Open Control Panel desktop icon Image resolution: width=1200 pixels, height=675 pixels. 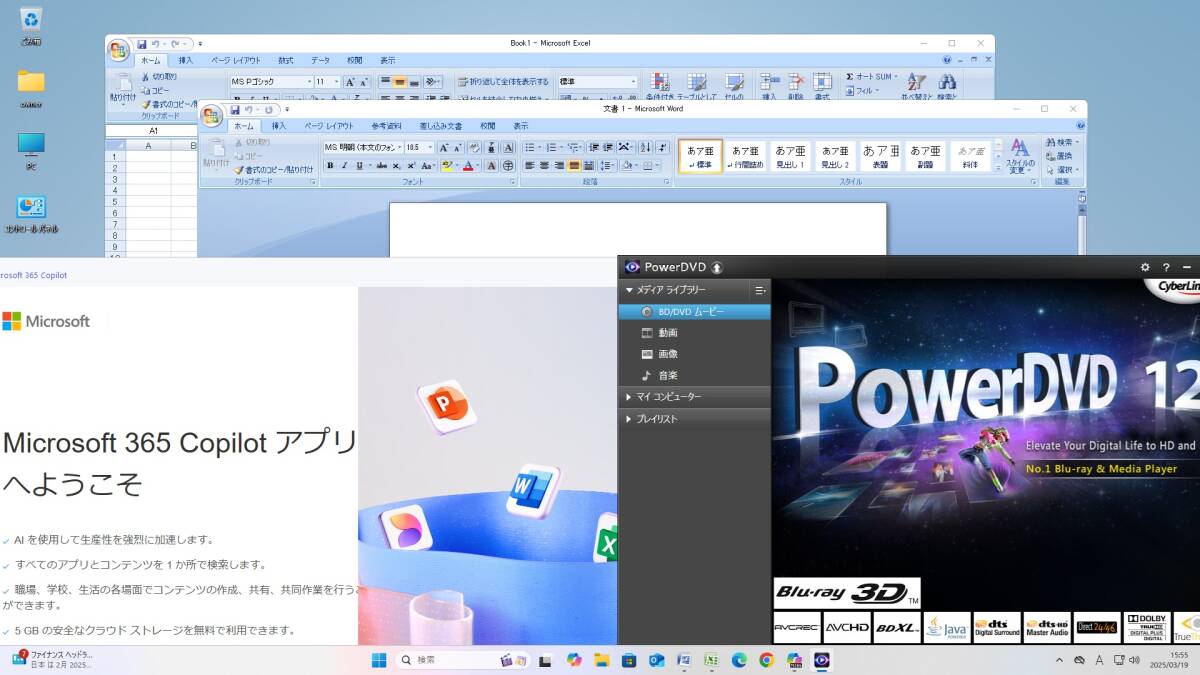coord(30,215)
